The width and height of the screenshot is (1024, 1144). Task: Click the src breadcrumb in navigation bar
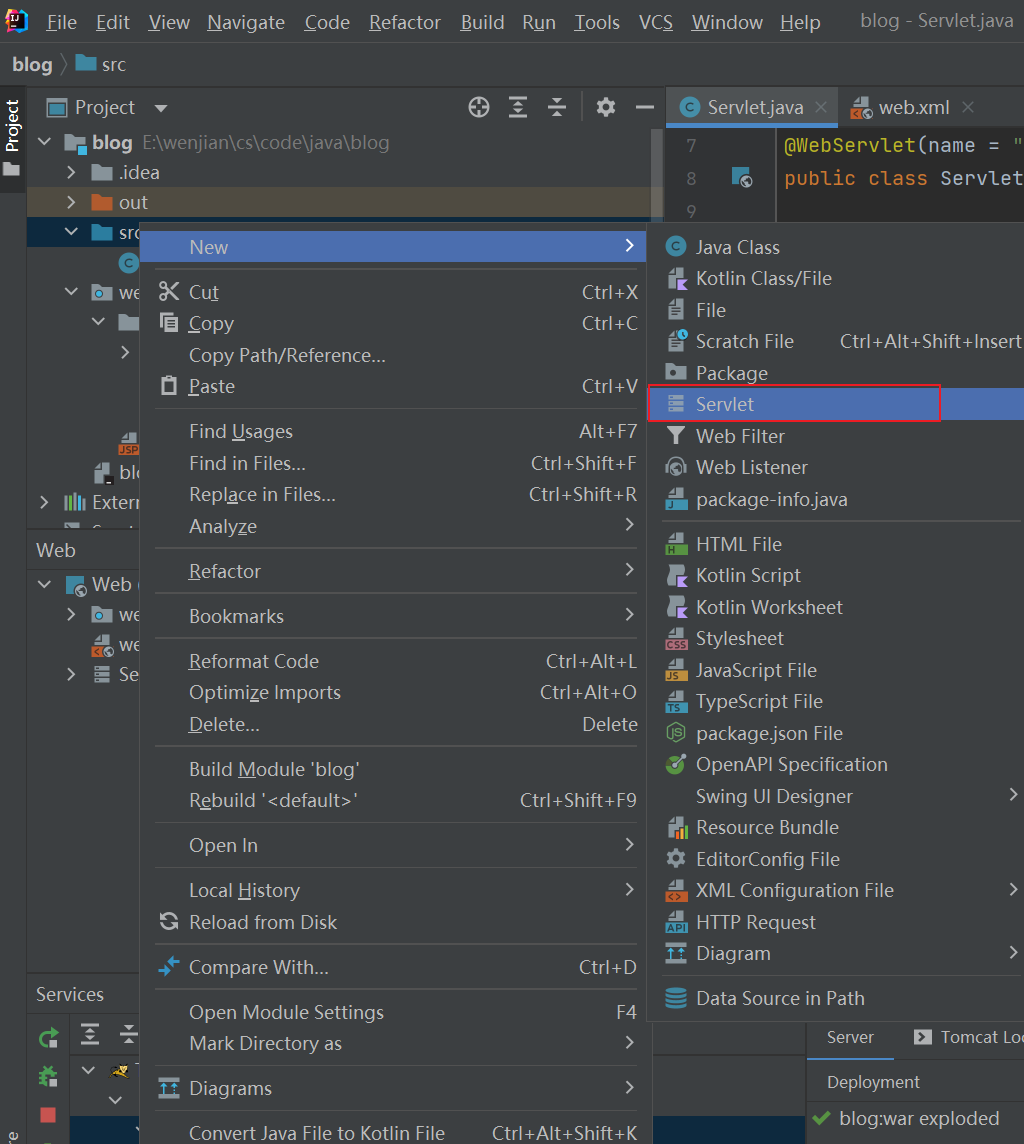click(101, 64)
